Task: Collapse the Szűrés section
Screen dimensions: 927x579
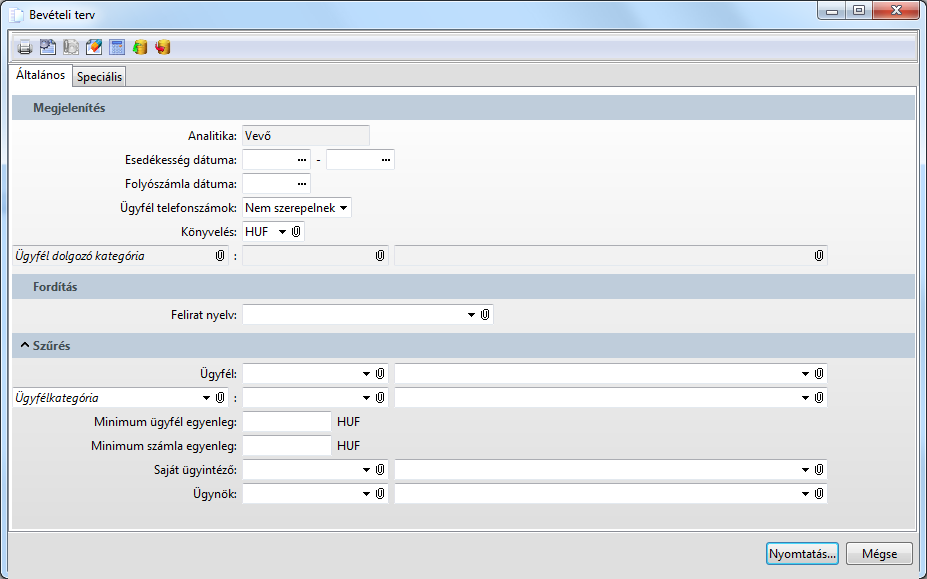Action: [25, 345]
